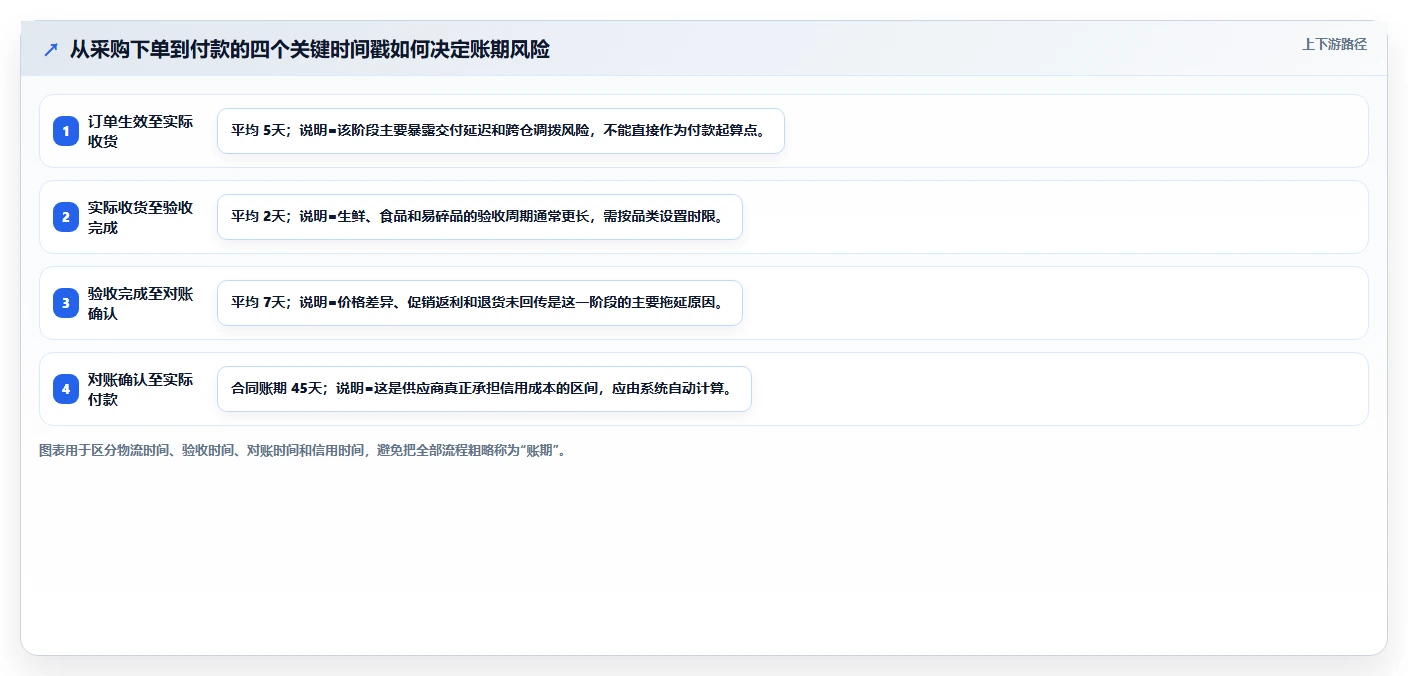Screen dimensions: 1408x676
Task: Click the 平均 5天 description box
Action: 501,131
